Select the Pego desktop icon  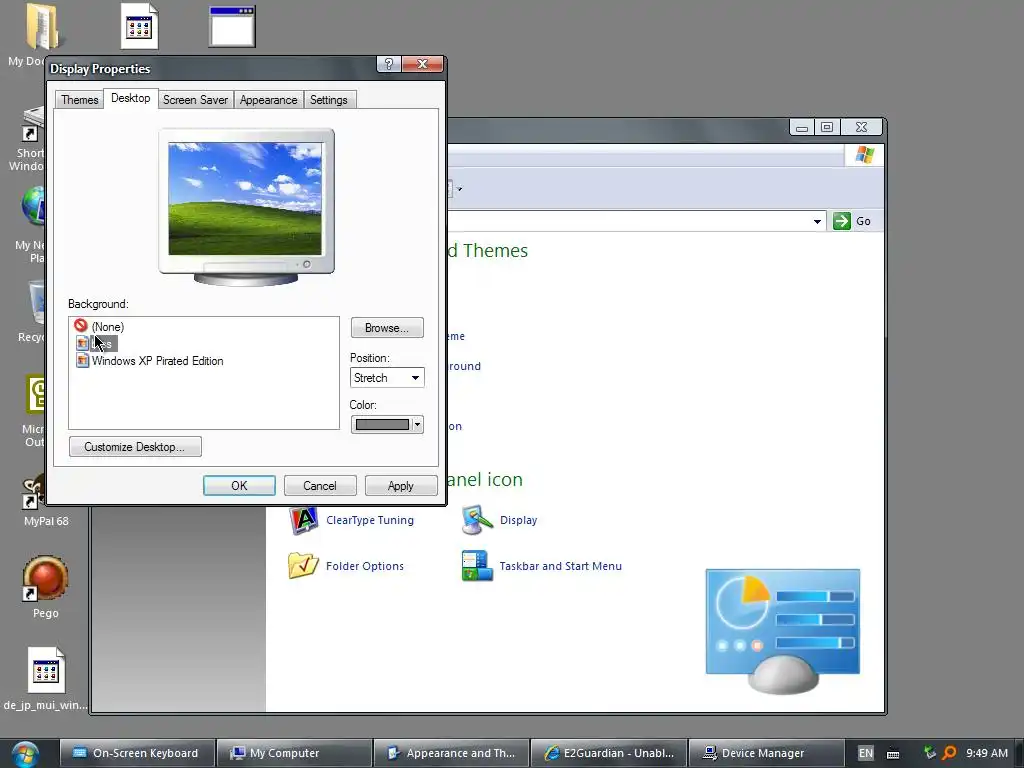(x=46, y=586)
